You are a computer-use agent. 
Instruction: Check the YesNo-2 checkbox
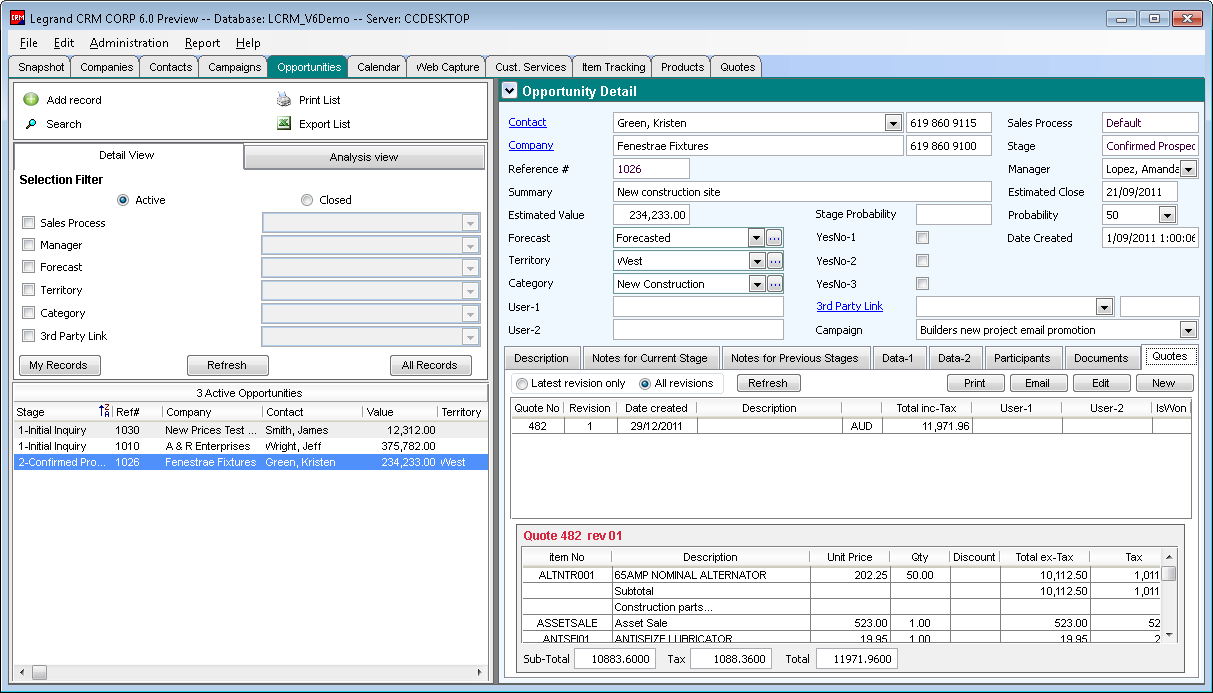[923, 261]
